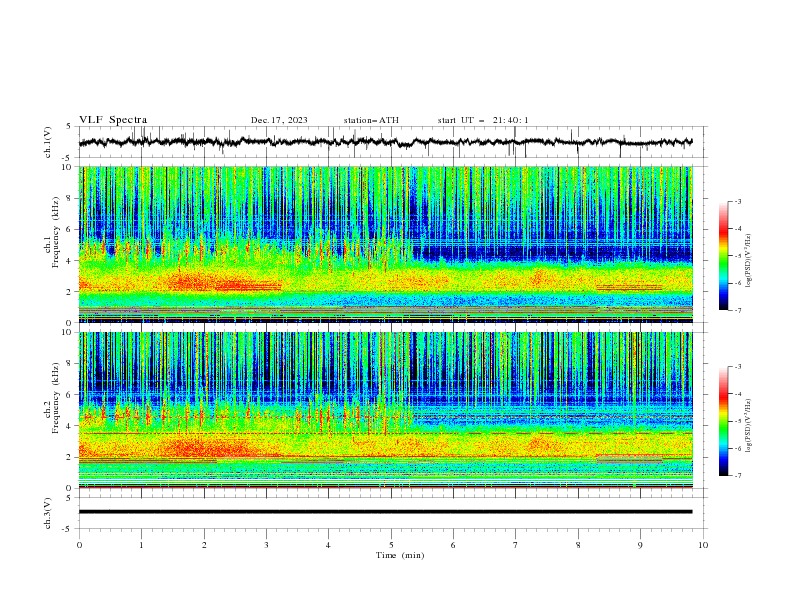Click the time-axis tick label '2'
The height and width of the screenshot is (612, 792).
click(204, 545)
